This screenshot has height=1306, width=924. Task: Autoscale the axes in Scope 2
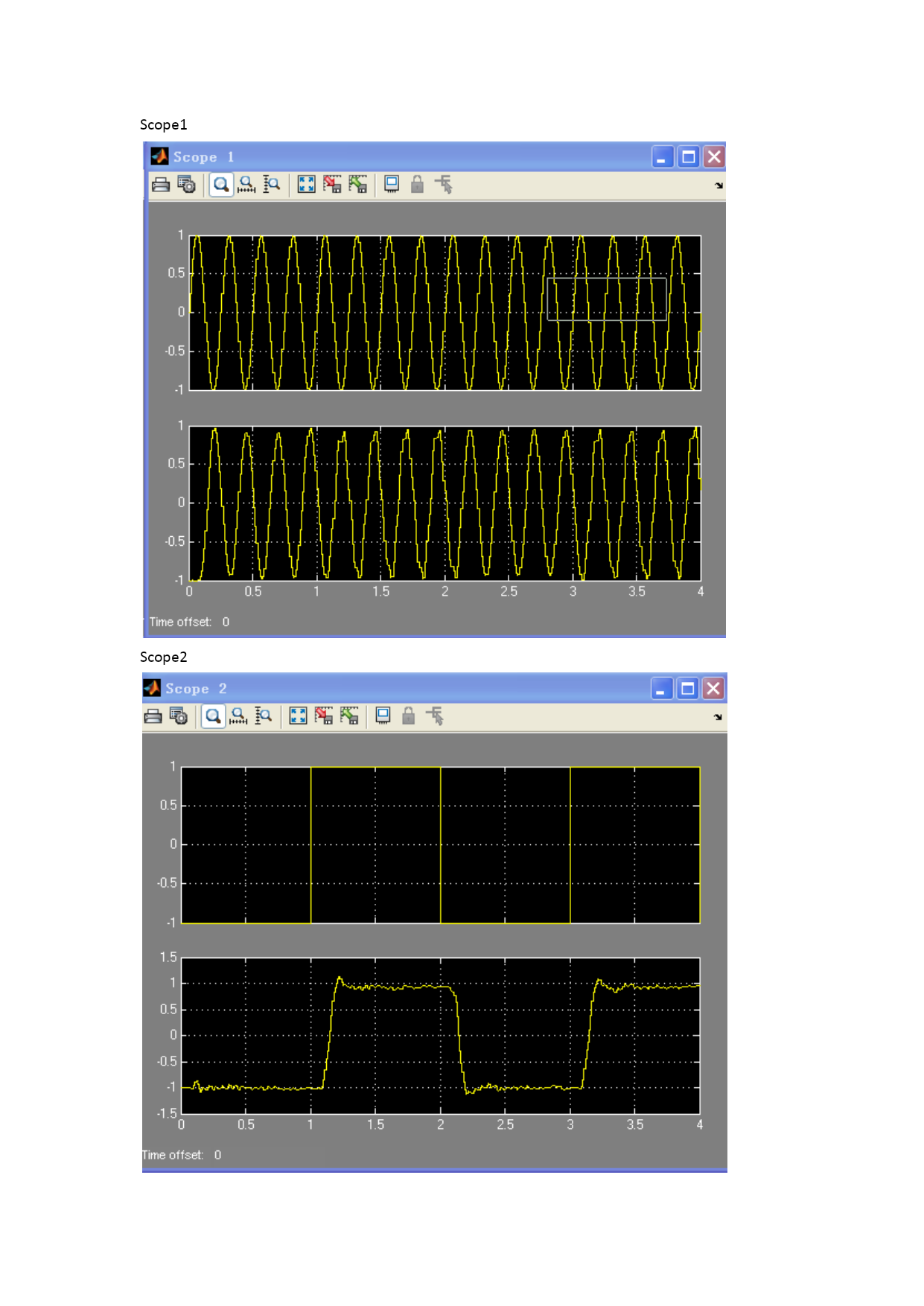(x=298, y=716)
